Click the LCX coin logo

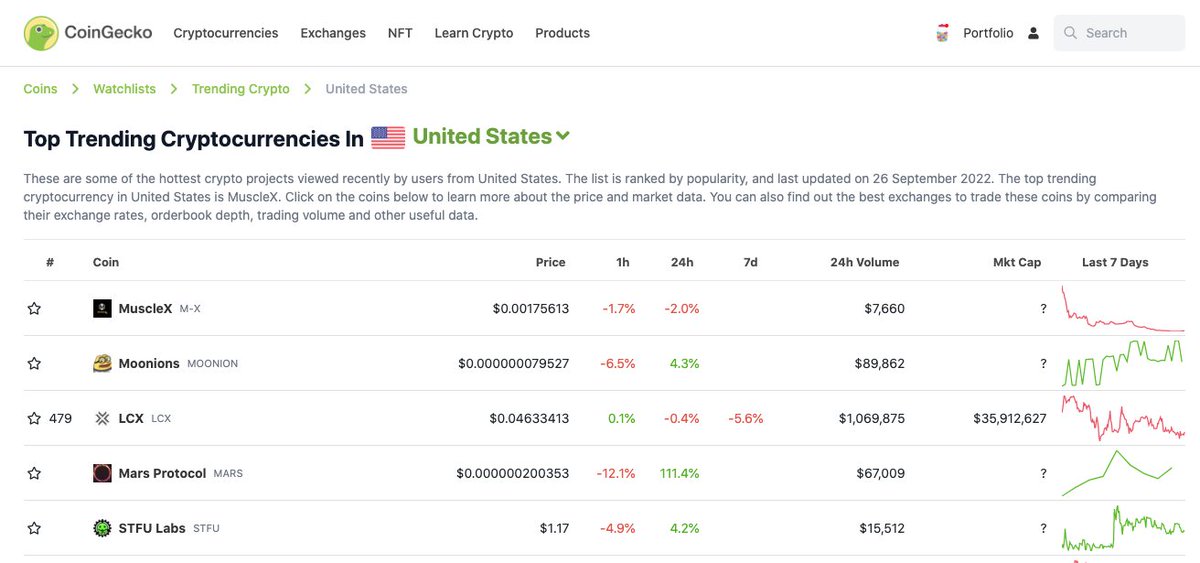102,418
